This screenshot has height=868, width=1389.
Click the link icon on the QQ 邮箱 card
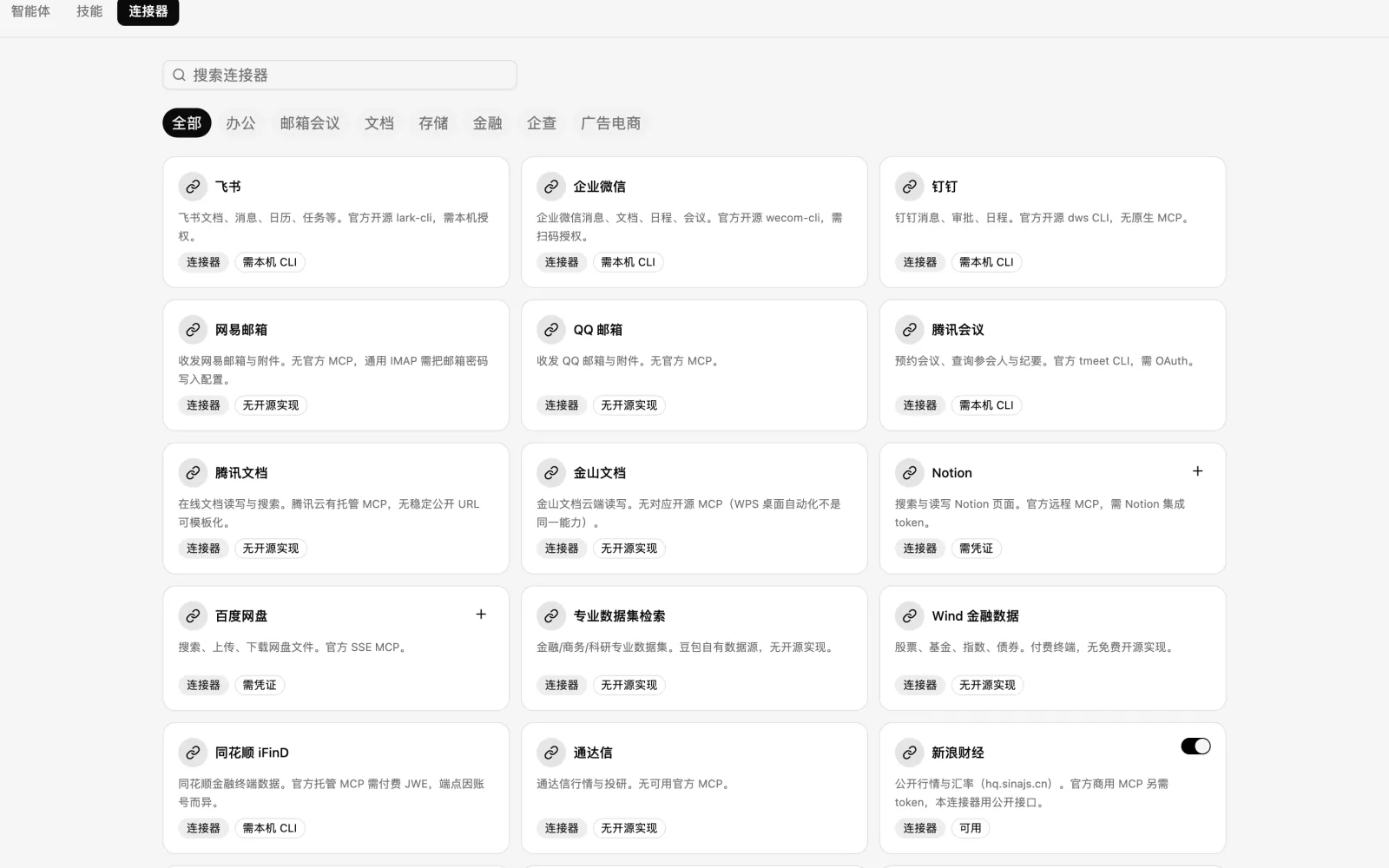[x=550, y=330]
